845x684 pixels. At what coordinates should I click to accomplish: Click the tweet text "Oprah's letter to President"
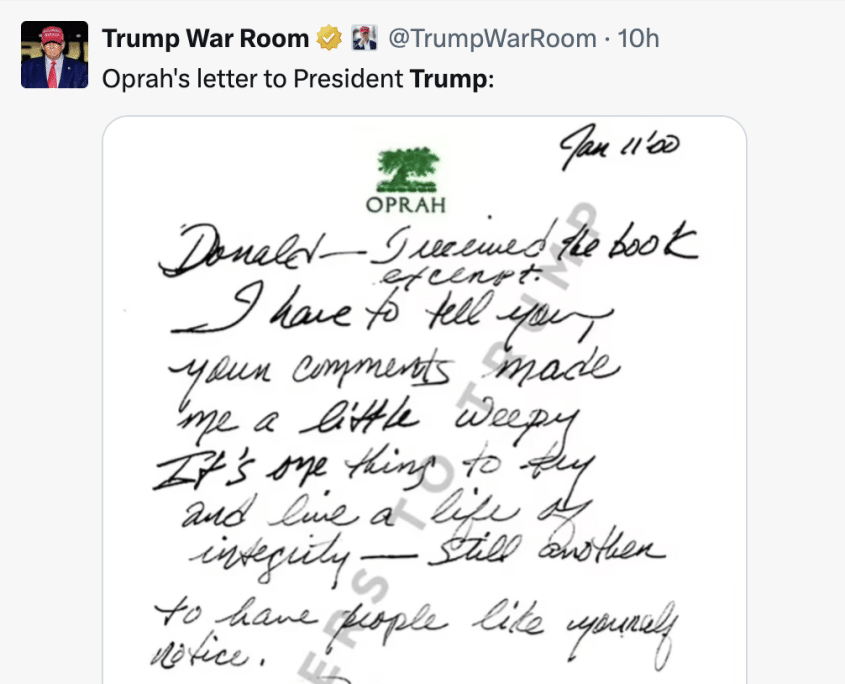(254, 78)
